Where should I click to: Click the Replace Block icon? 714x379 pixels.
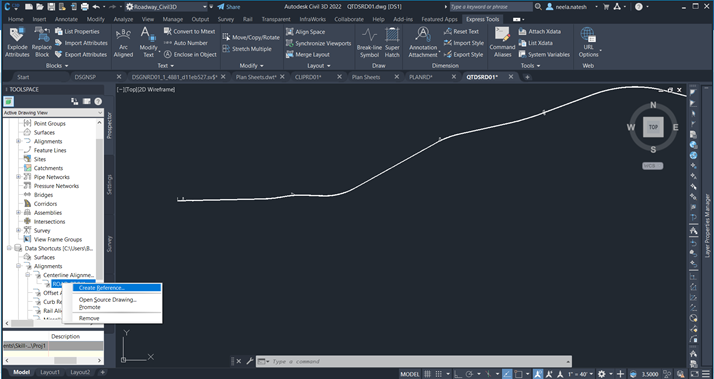click(x=42, y=42)
